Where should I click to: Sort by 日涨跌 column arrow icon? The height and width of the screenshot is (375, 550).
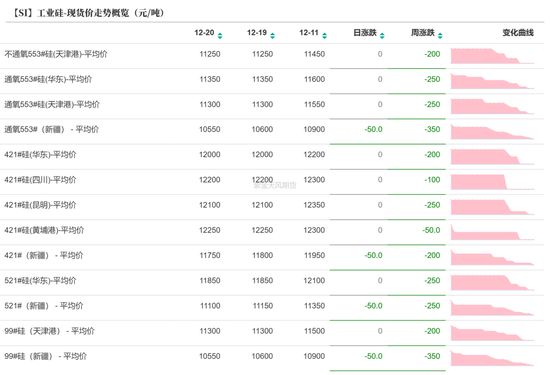click(382, 35)
